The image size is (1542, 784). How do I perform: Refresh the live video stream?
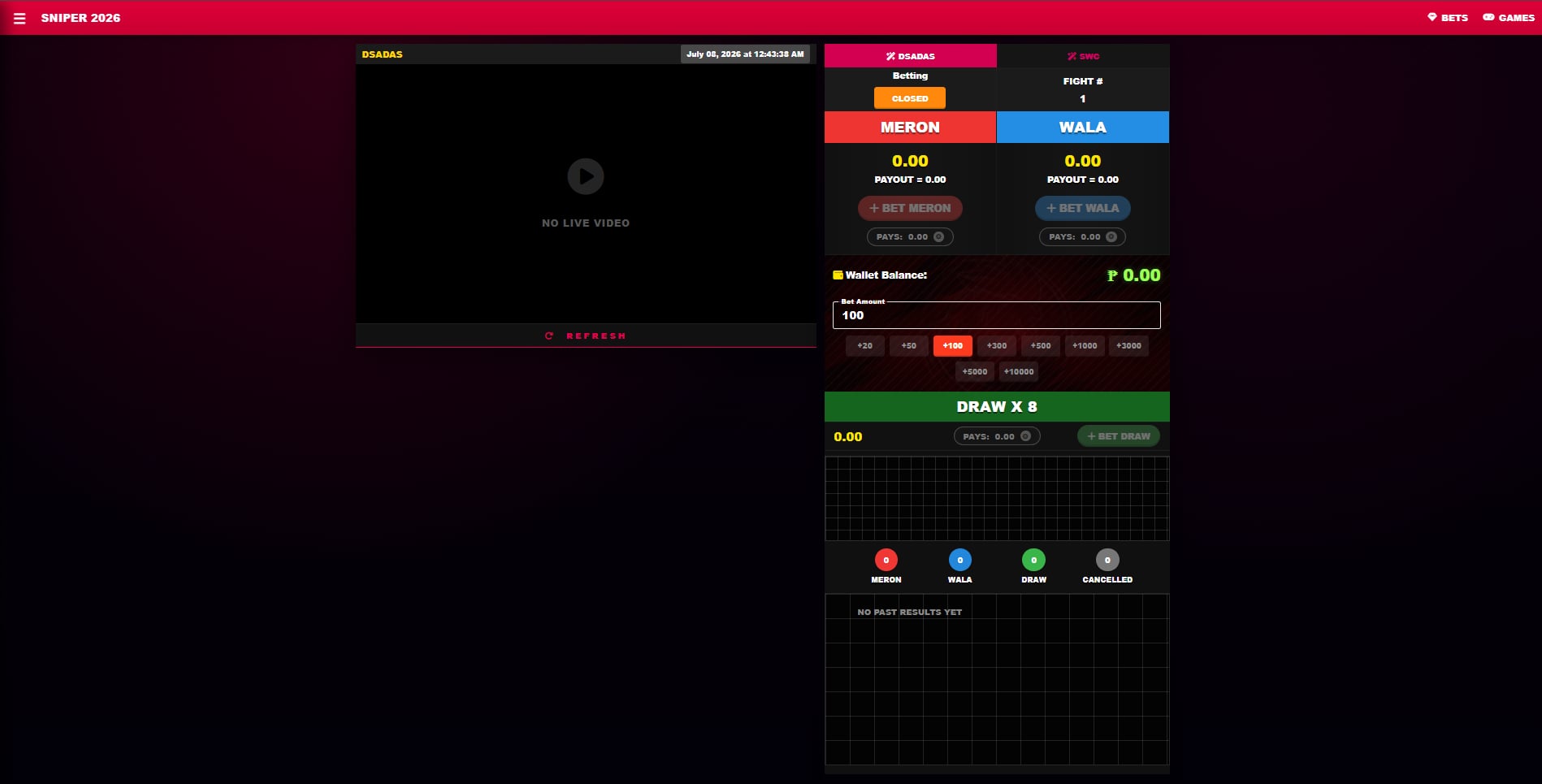point(586,336)
